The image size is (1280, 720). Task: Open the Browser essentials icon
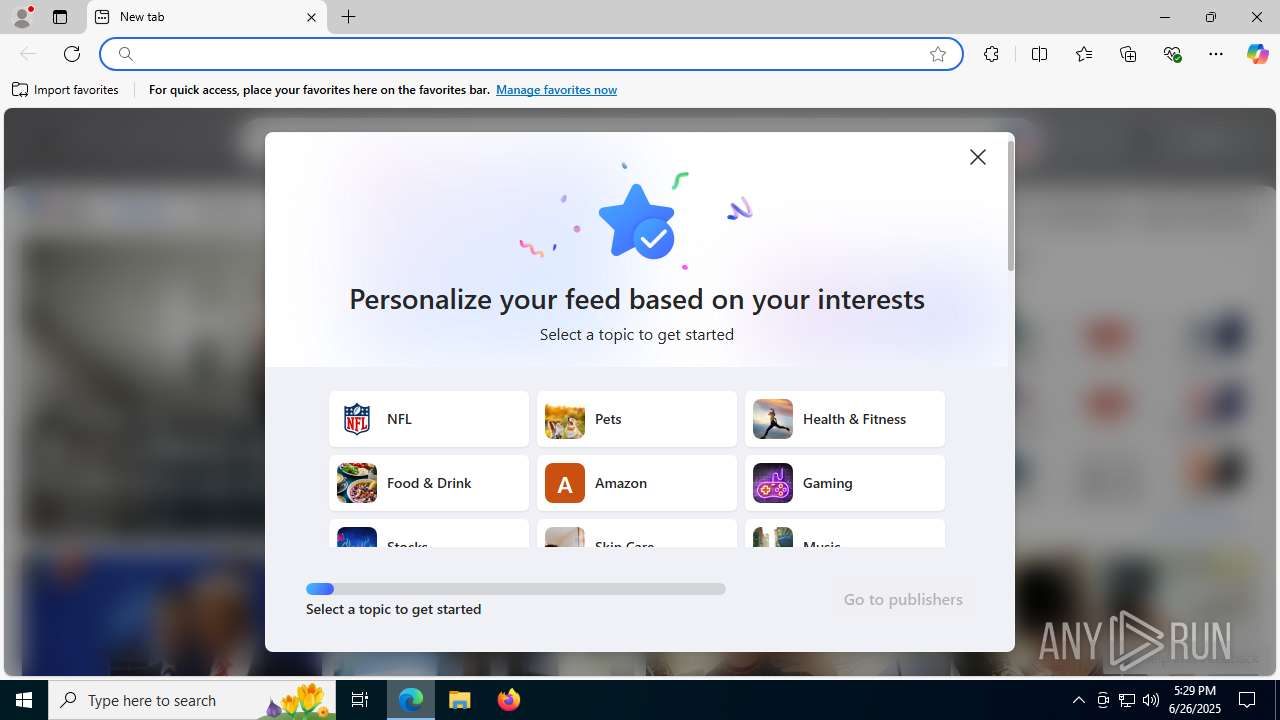coord(1172,54)
